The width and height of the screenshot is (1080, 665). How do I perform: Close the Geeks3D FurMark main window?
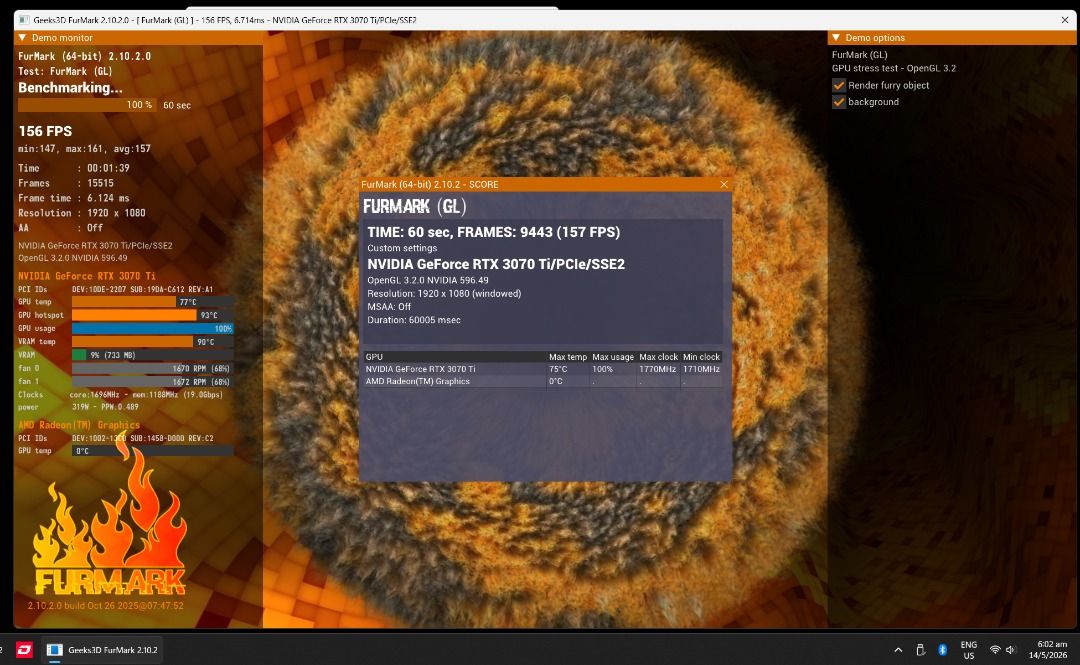click(x=1065, y=20)
